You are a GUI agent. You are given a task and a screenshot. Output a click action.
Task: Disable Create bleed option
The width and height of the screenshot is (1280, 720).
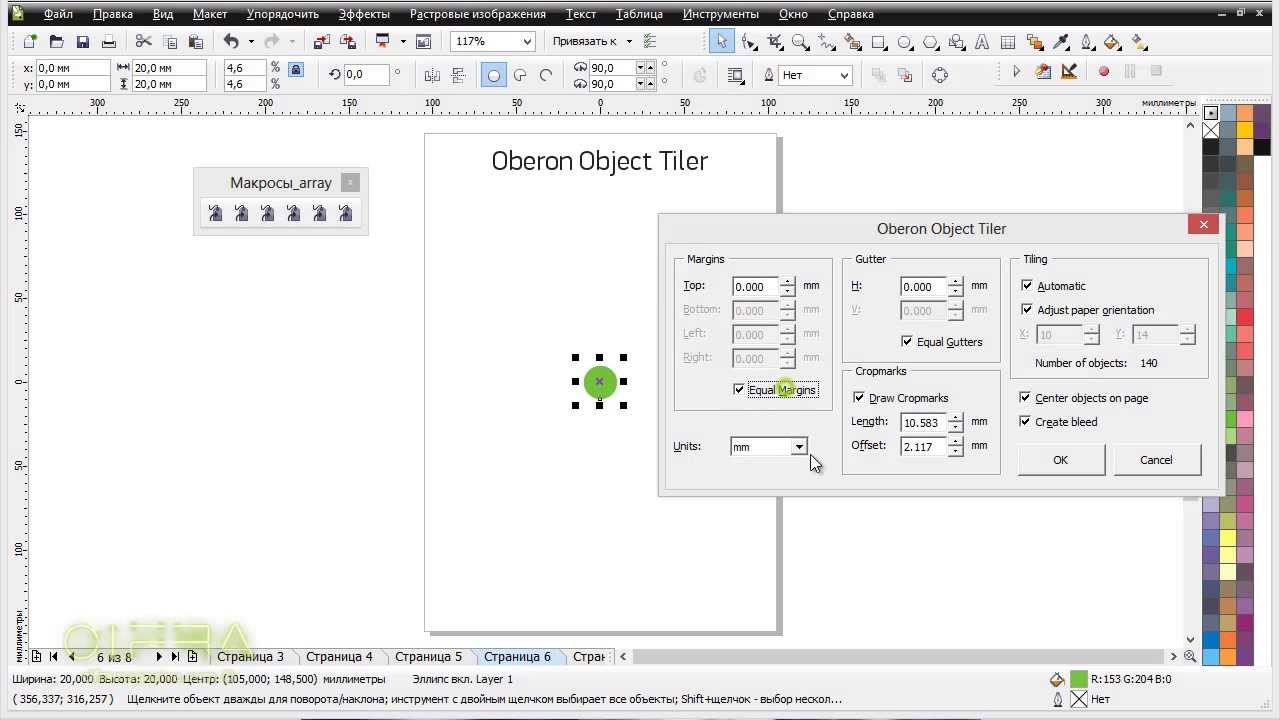[1025, 422]
